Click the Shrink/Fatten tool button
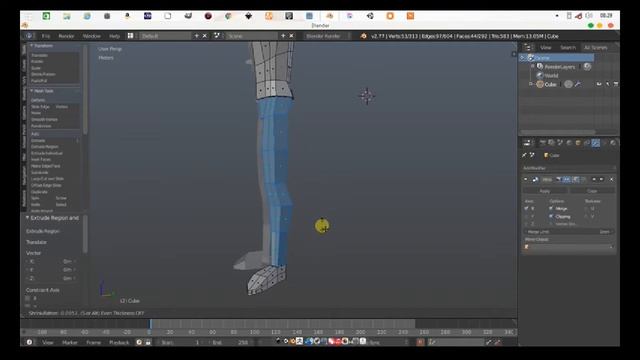640x360 pixels. point(54,74)
